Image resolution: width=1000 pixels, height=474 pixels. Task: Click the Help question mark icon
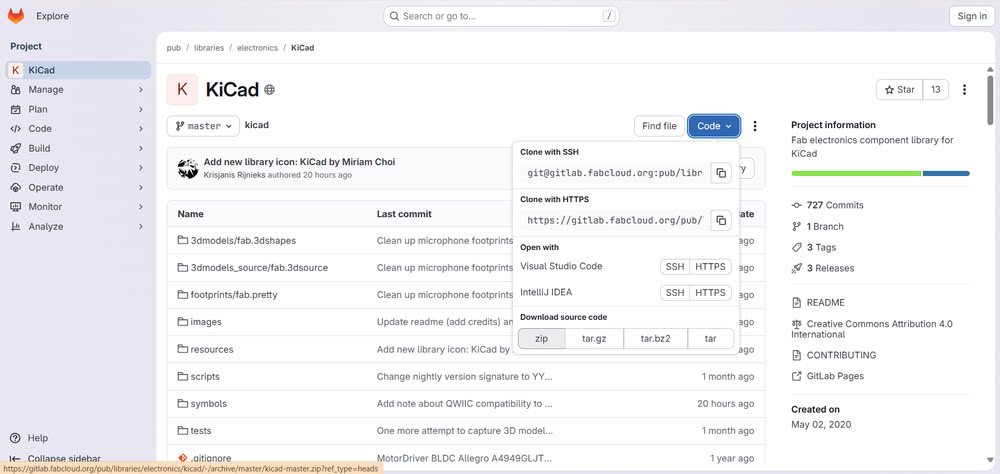click(15, 438)
